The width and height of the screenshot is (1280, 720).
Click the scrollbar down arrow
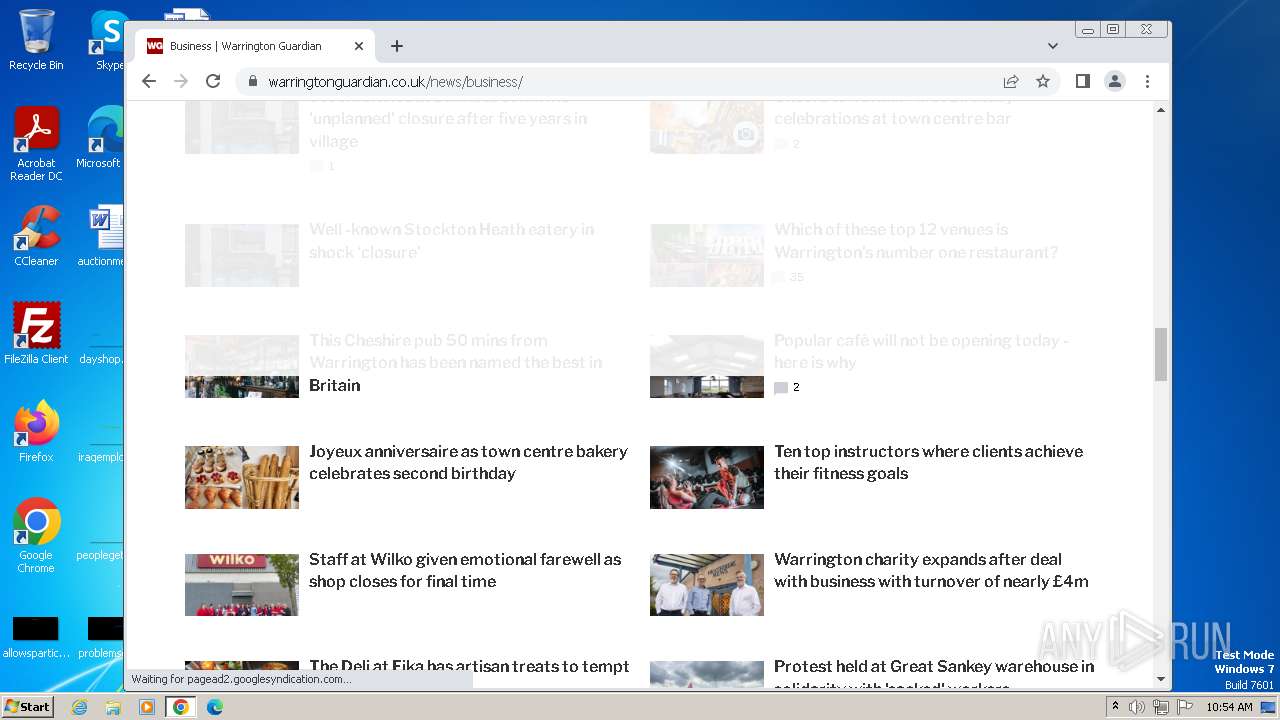click(x=1161, y=679)
